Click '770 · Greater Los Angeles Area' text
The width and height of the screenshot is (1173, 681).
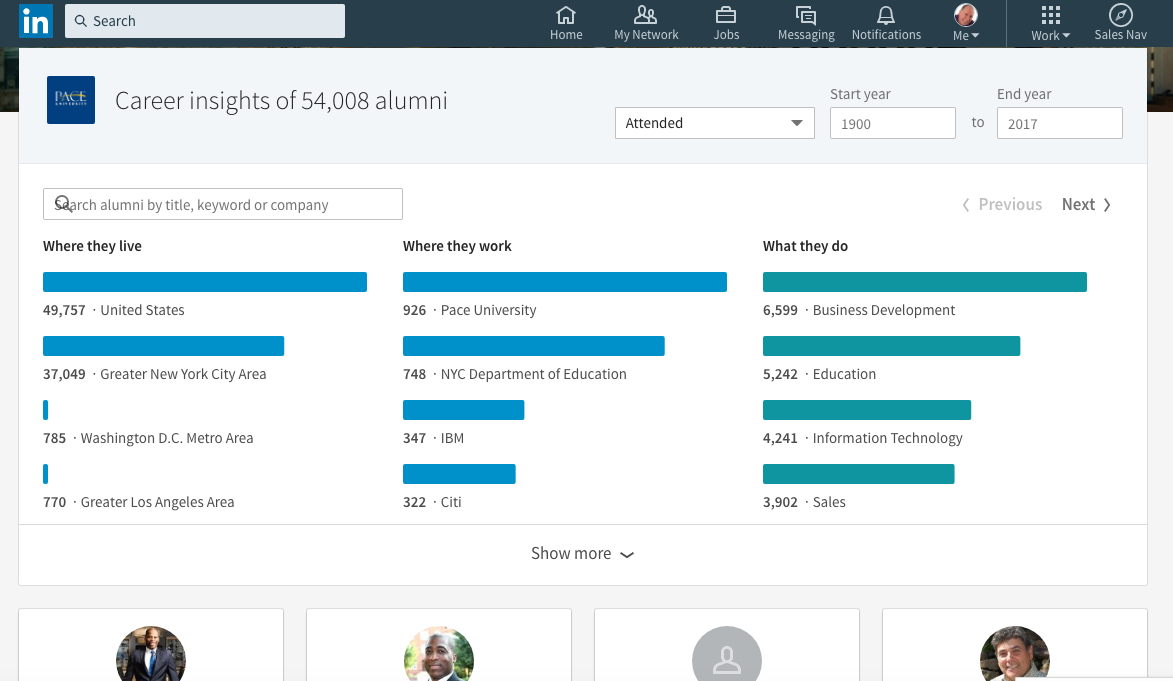pyautogui.click(x=138, y=502)
